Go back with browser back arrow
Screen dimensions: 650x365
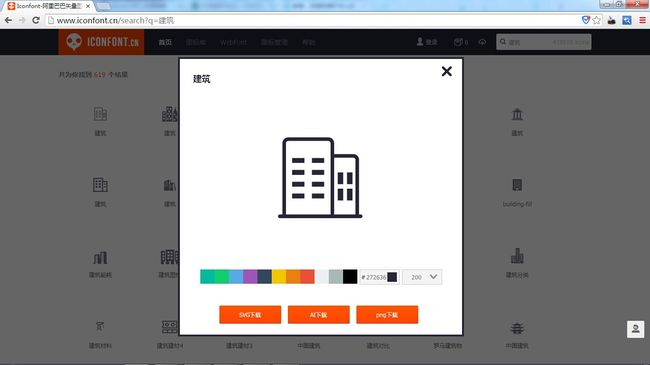(x=8, y=20)
